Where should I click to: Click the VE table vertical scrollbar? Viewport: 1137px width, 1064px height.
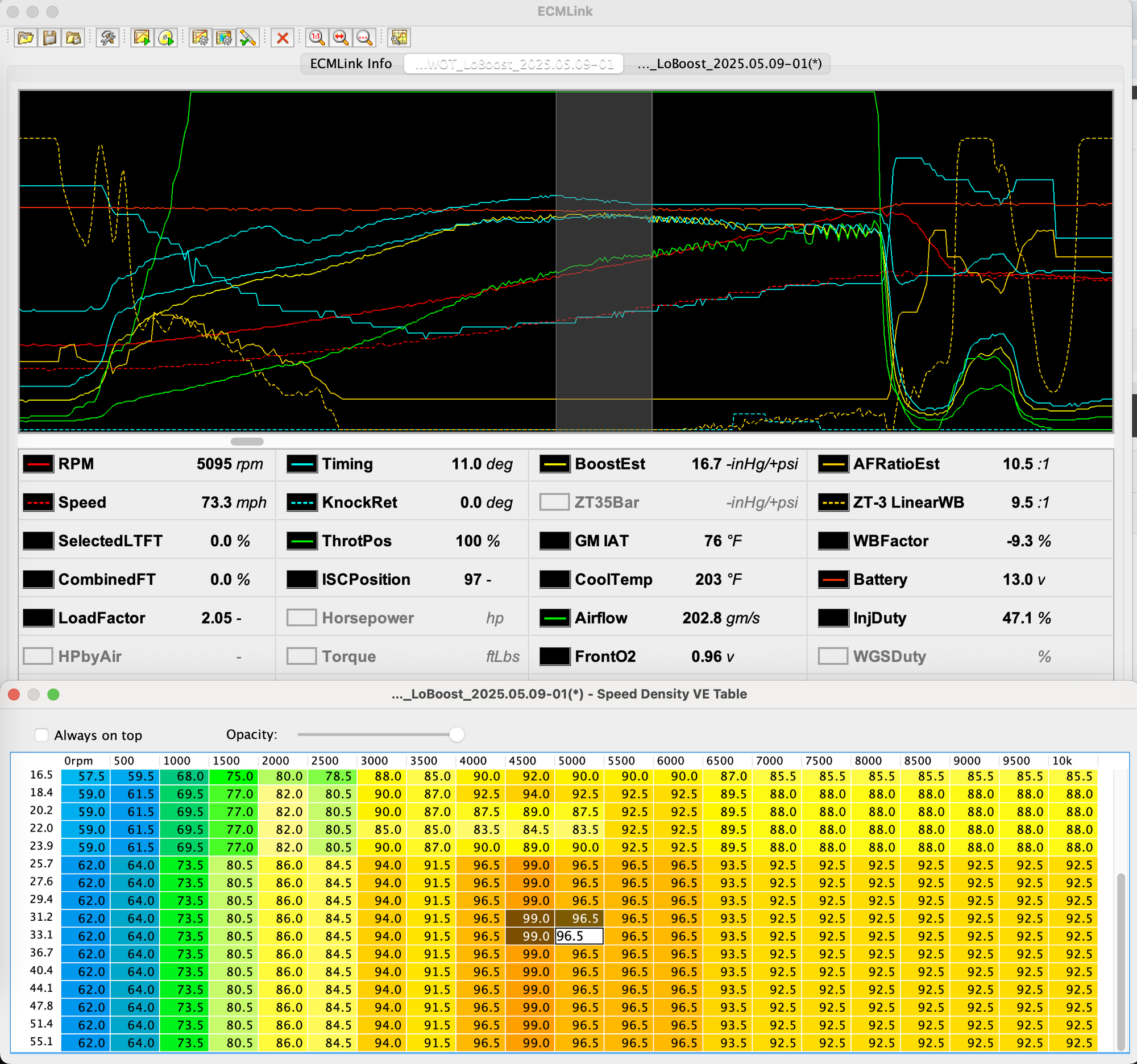pyautogui.click(x=1121, y=961)
